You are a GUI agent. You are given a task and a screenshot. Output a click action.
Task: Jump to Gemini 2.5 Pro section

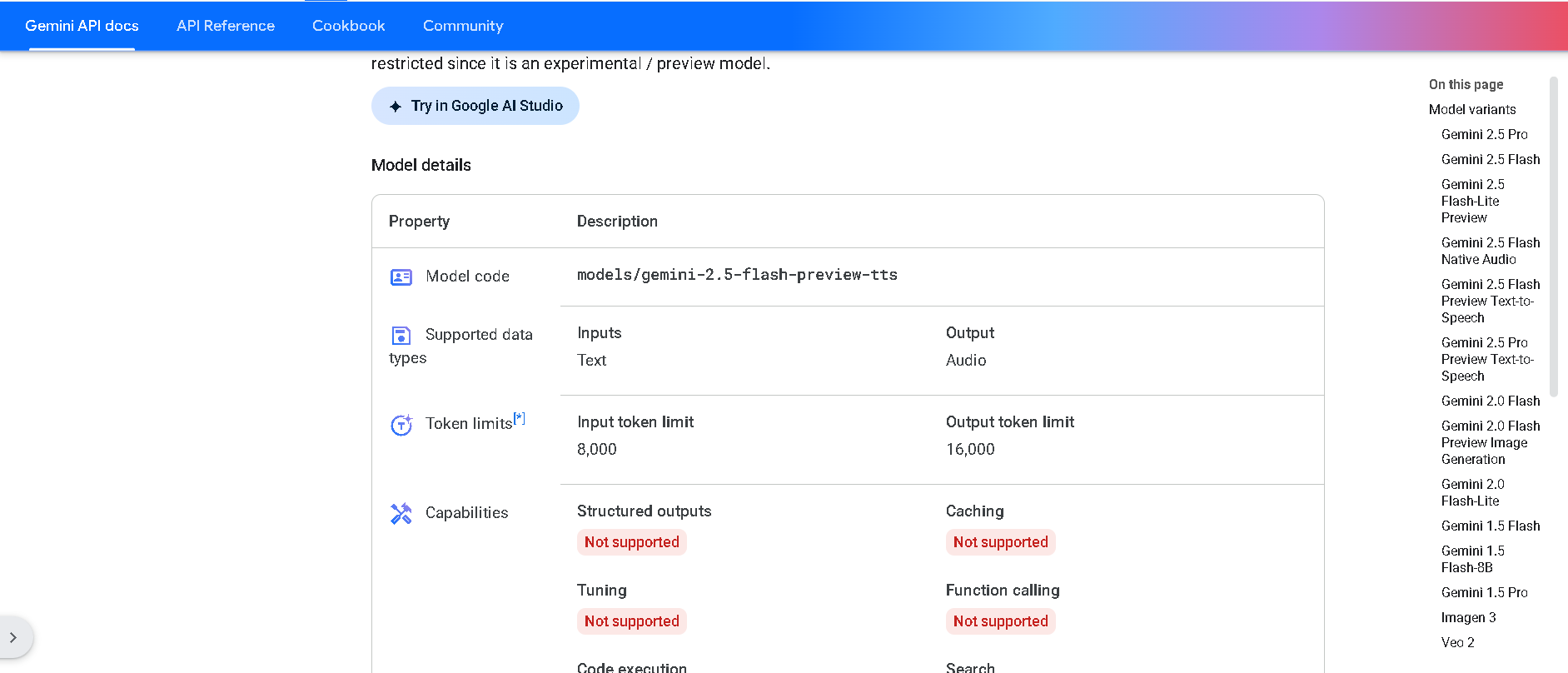(x=1484, y=134)
